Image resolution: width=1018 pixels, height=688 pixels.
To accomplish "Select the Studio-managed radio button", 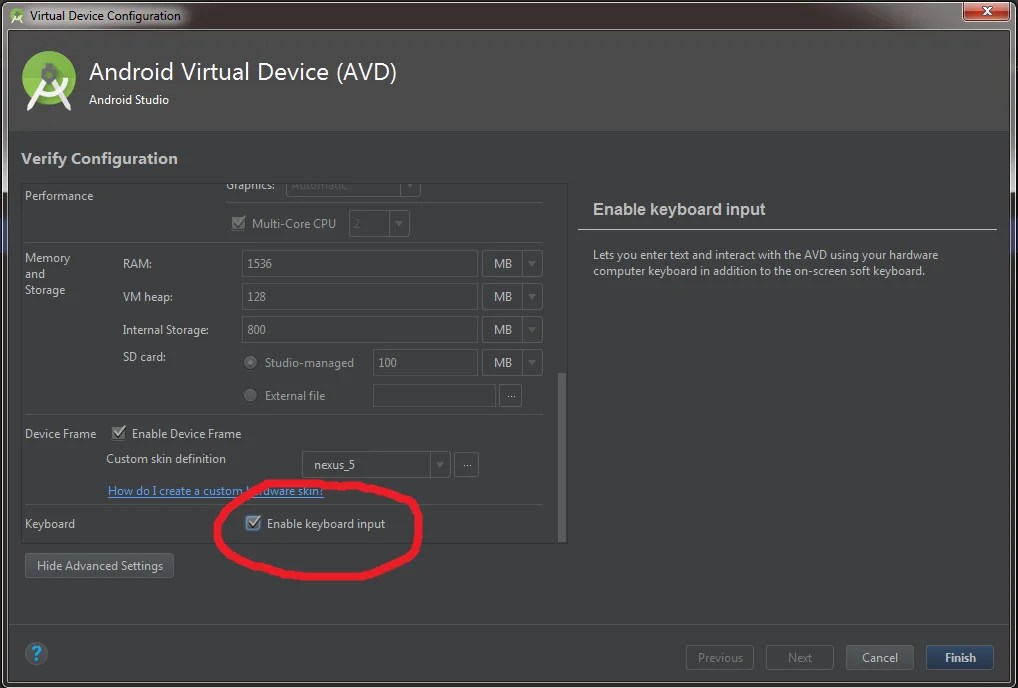I will [x=249, y=362].
